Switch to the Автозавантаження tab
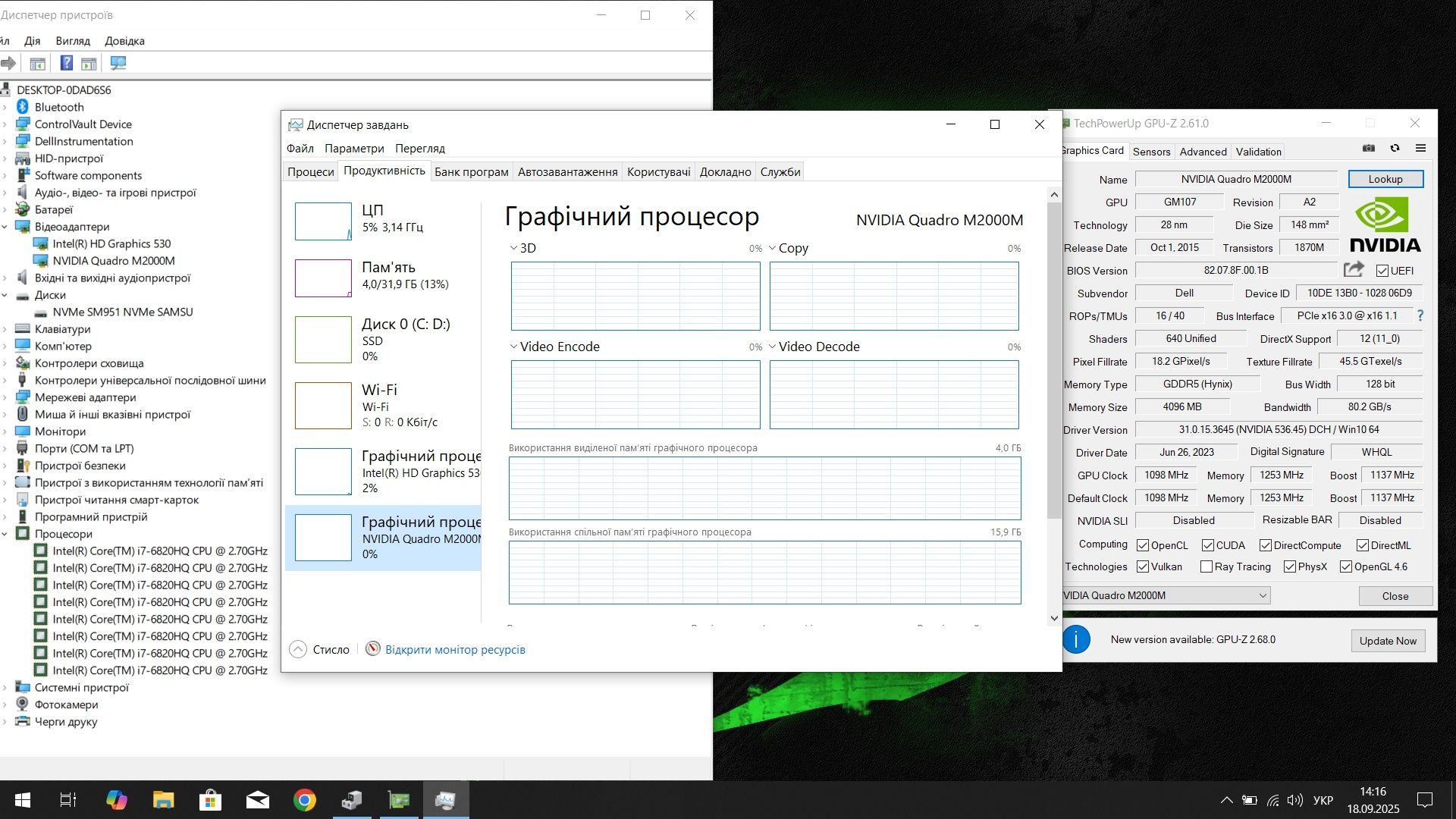Viewport: 1456px width, 819px height. [567, 171]
